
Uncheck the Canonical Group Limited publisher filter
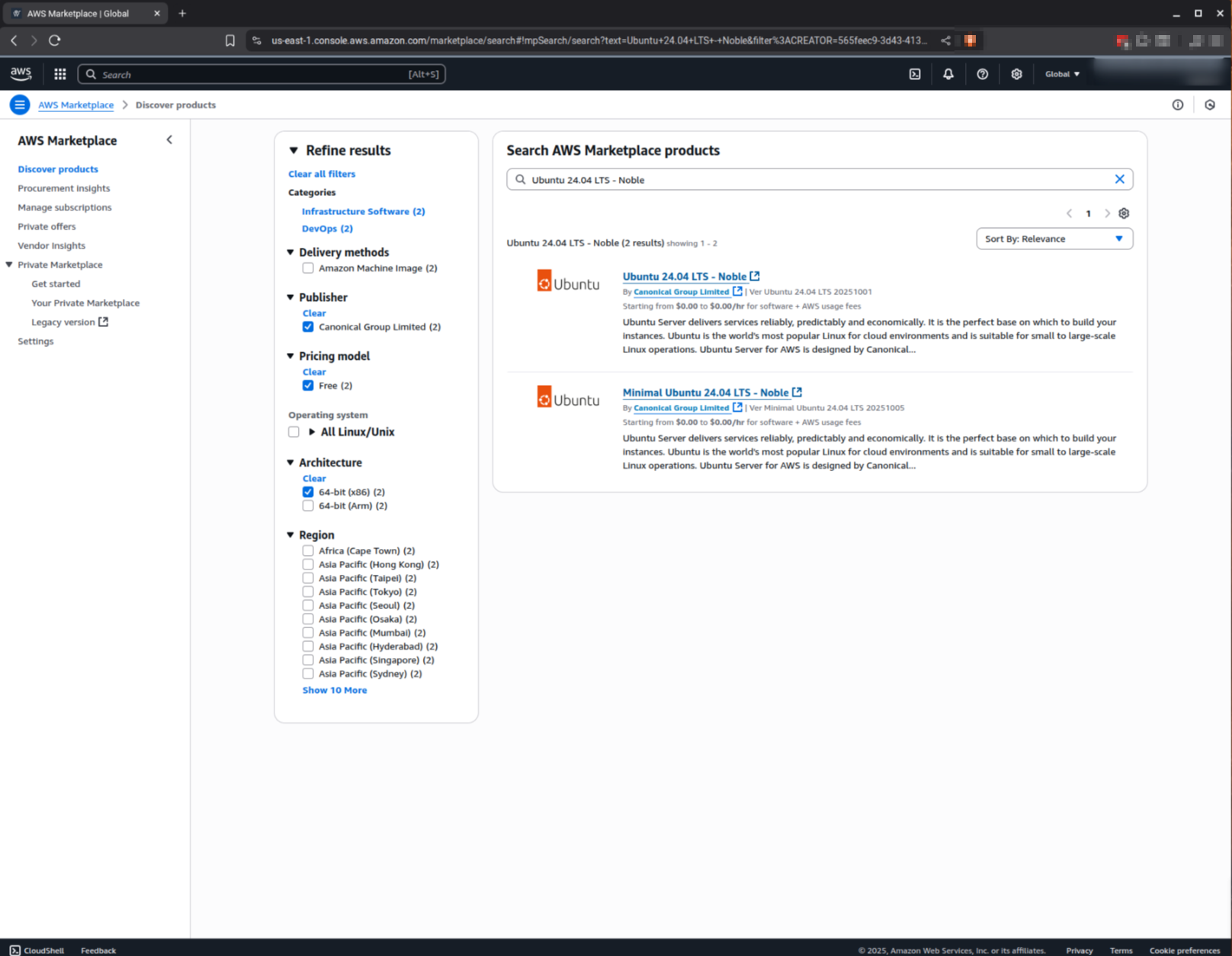(308, 327)
